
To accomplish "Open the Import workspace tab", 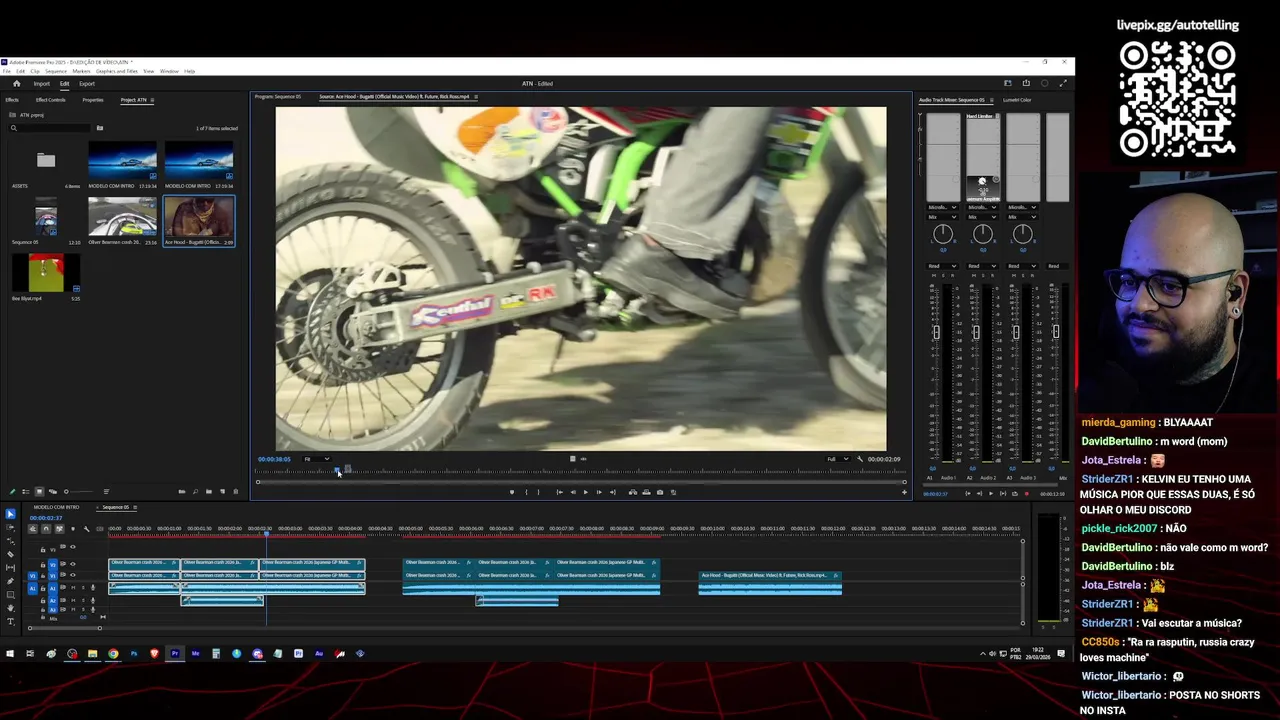I will [x=42, y=84].
